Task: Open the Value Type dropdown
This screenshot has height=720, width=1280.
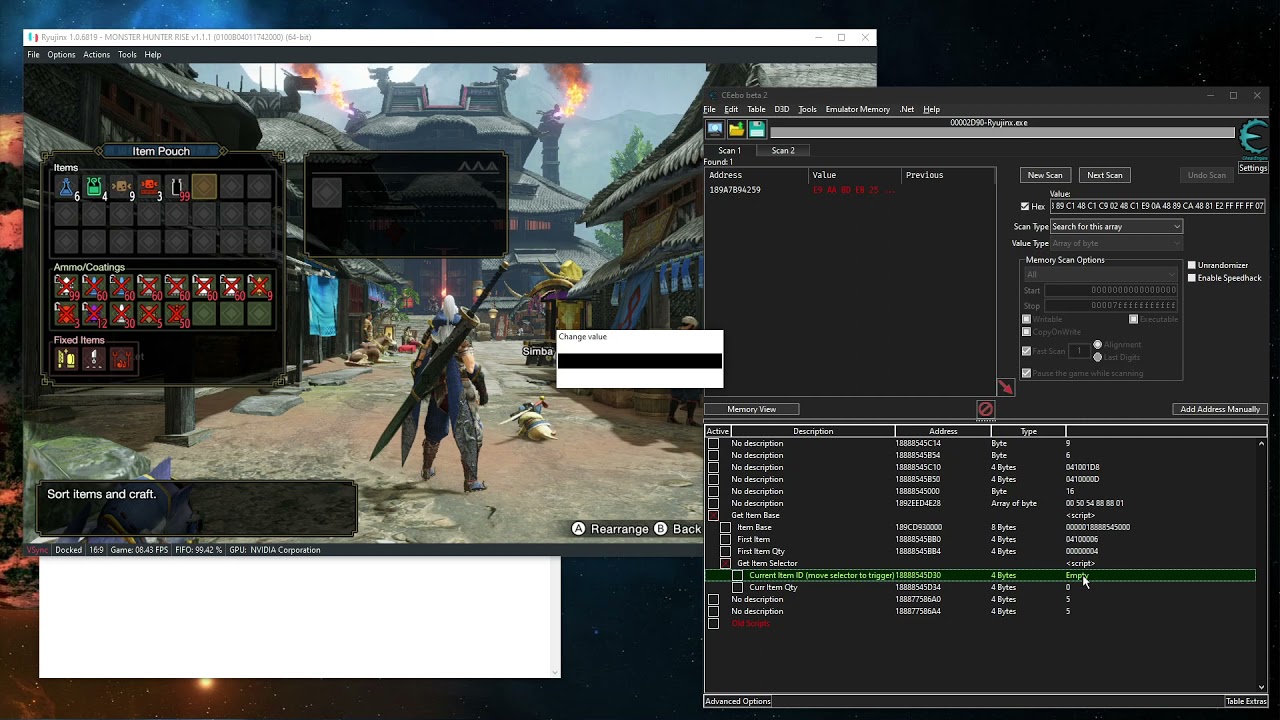Action: 1115,243
